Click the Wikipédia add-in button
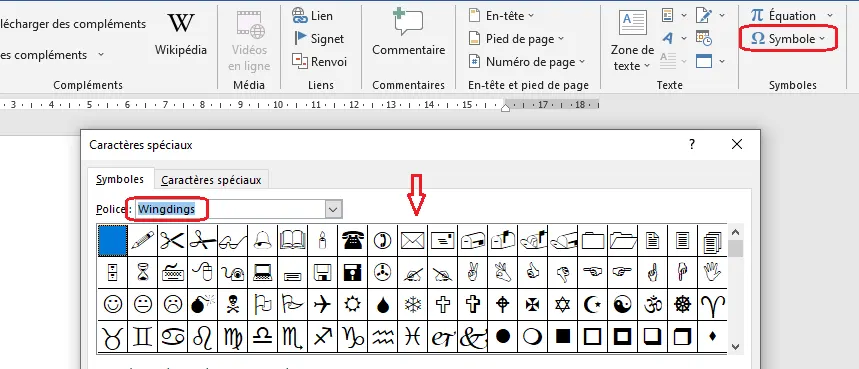The width and height of the screenshot is (859, 369). 181,33
